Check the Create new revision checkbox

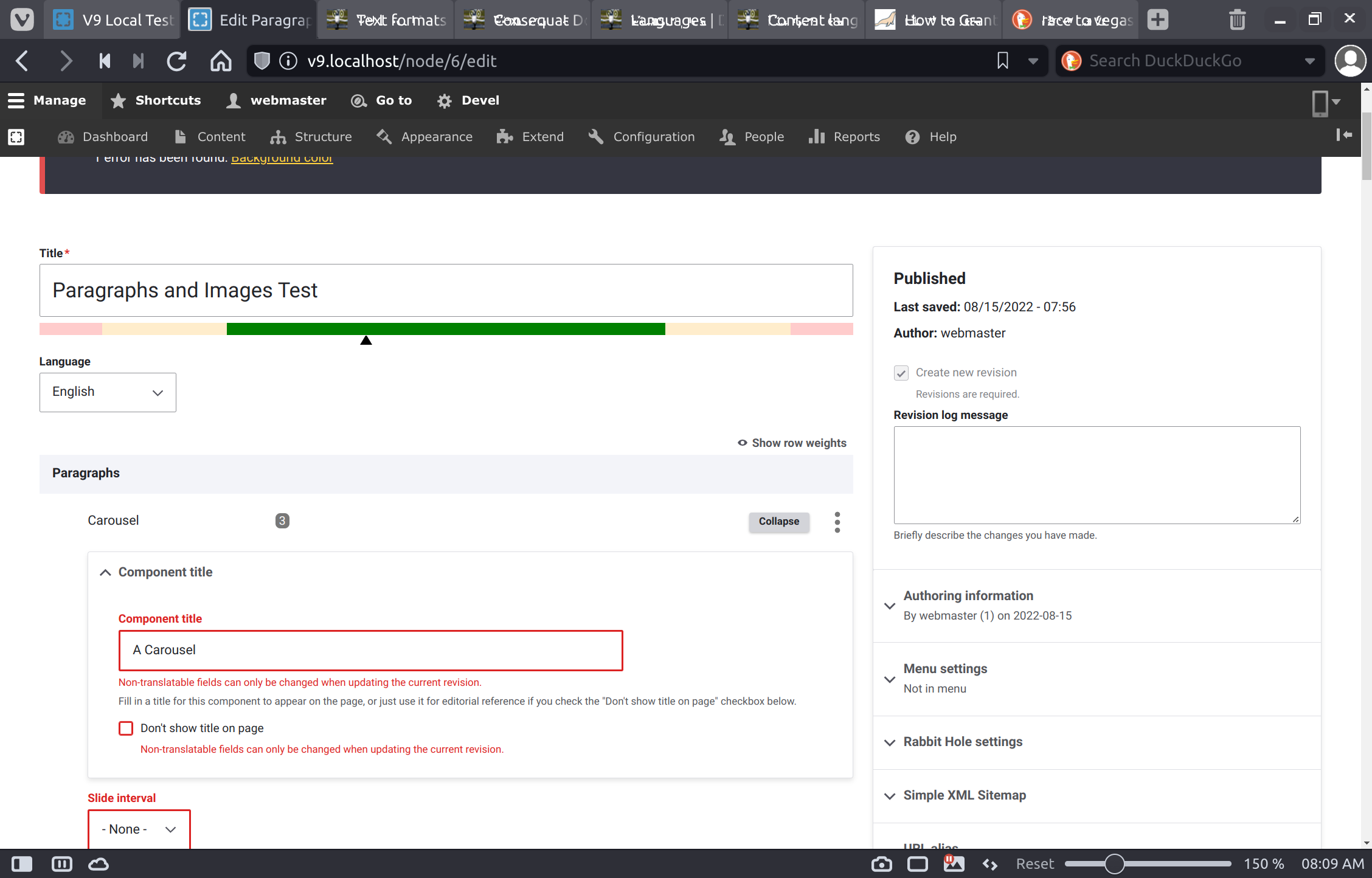pos(901,373)
